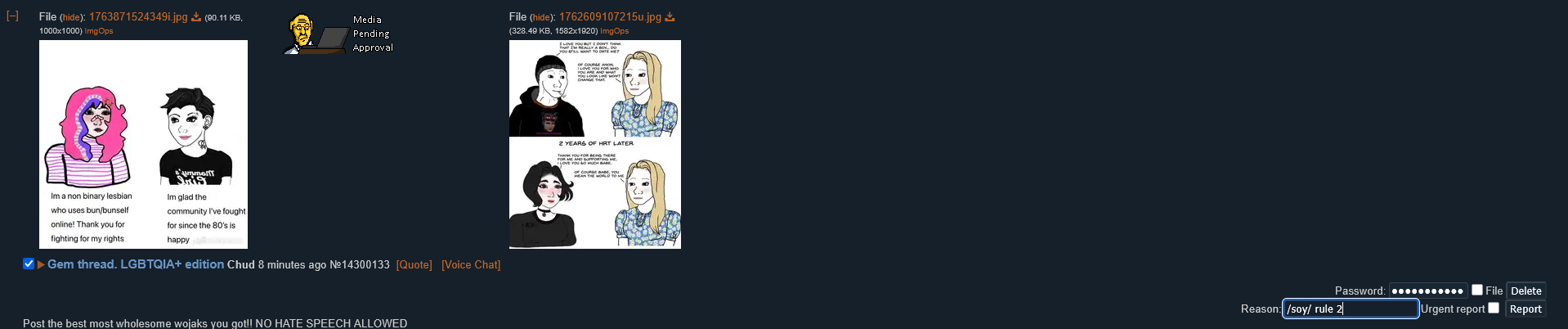Click the Report button

tap(1525, 309)
